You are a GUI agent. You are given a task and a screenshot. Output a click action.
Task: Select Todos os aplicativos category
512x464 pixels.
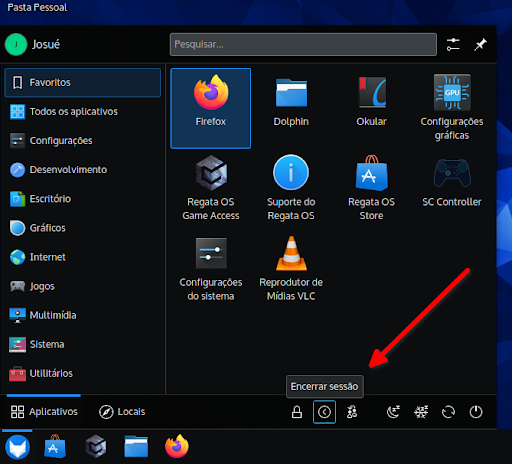(x=83, y=112)
